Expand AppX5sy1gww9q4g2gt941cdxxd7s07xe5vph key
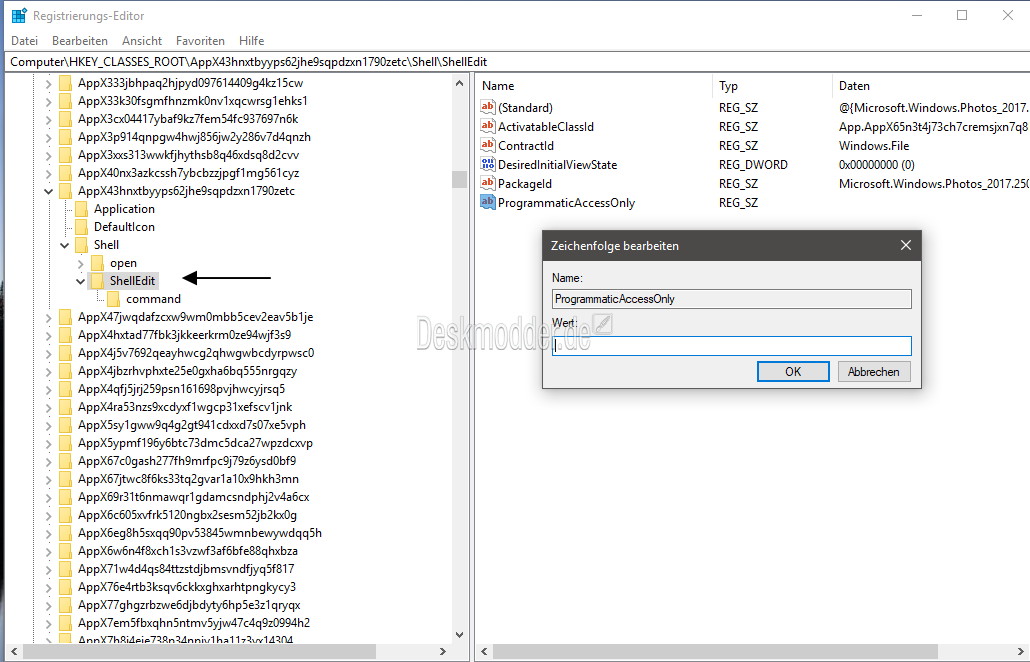Image resolution: width=1030 pixels, height=662 pixels. pyautogui.click(x=49, y=426)
